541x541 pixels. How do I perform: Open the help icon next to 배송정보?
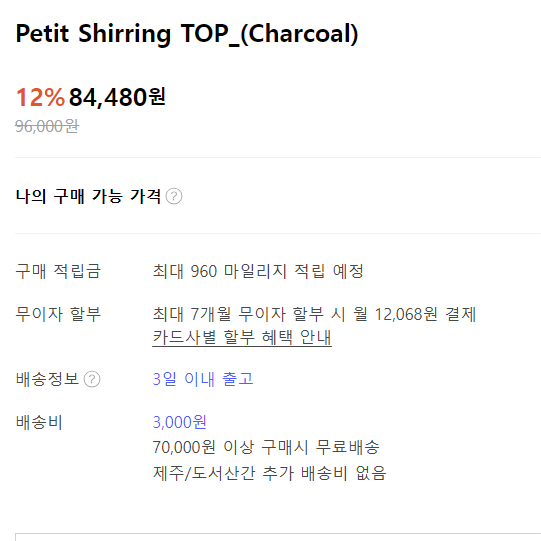point(92,379)
